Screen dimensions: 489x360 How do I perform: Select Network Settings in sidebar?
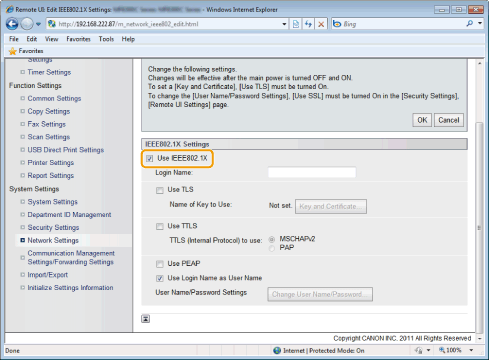(x=53, y=240)
